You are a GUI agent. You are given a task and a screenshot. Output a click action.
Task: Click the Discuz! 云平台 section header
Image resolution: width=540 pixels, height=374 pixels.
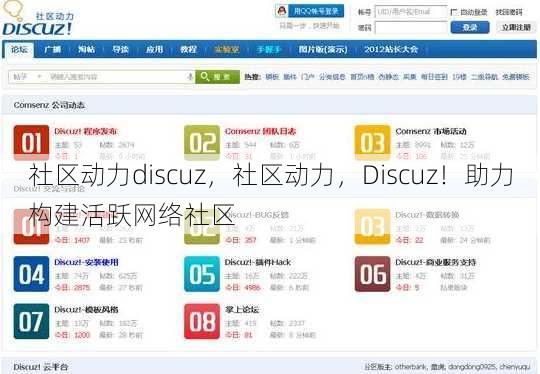pos(41,367)
